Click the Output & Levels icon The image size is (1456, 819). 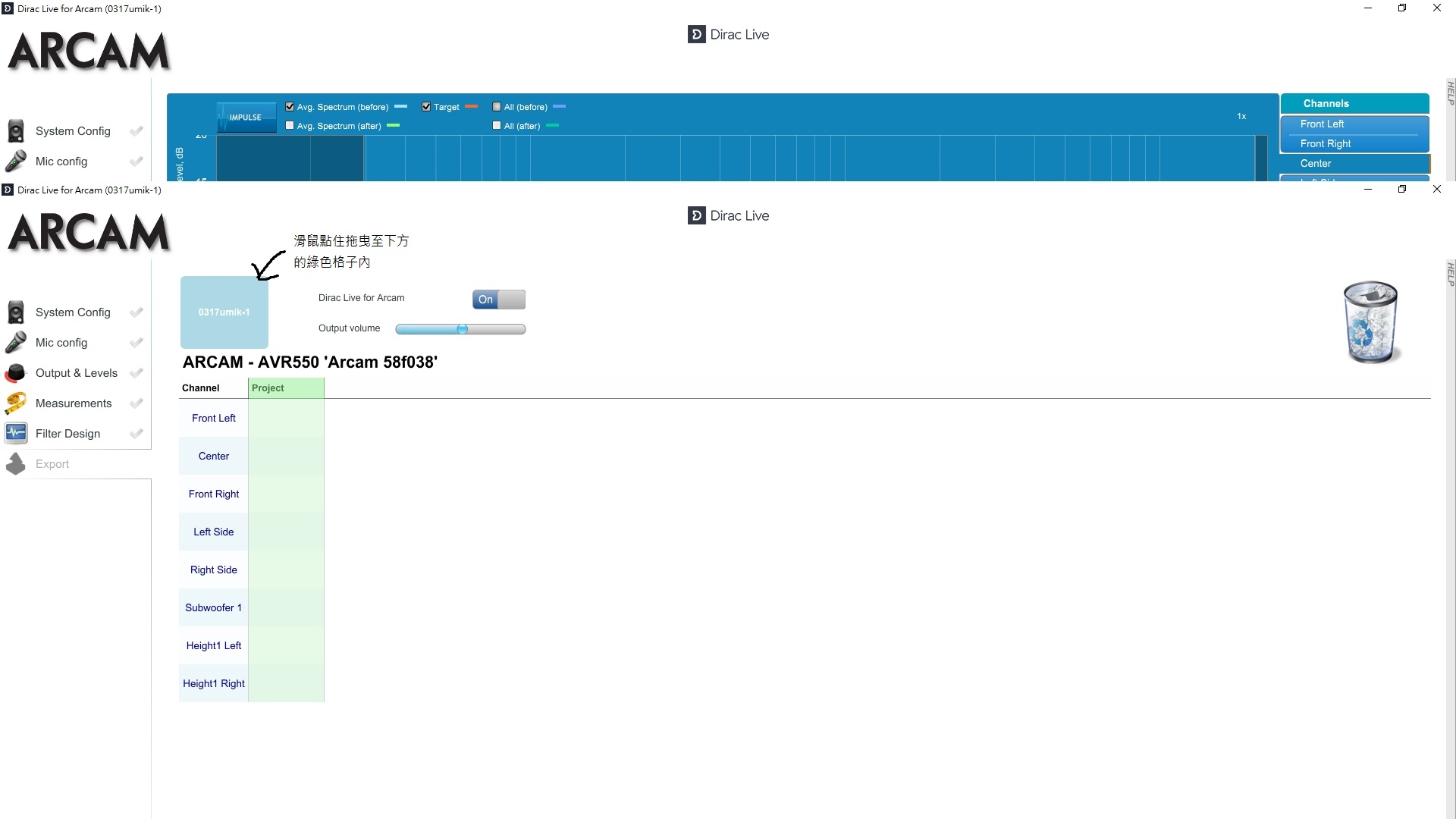tap(16, 373)
